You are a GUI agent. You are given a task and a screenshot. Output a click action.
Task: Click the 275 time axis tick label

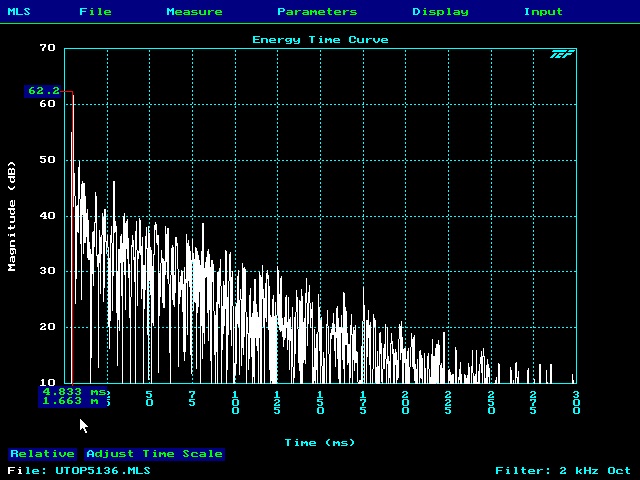point(533,402)
